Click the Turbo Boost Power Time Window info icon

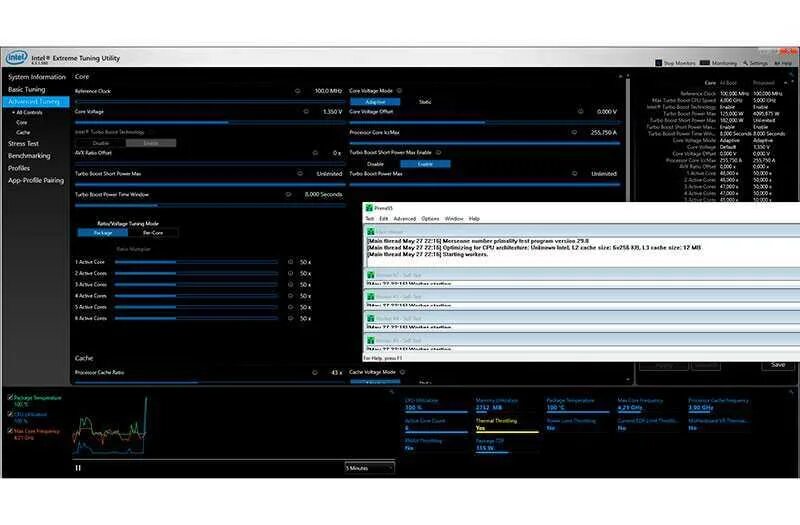289,194
